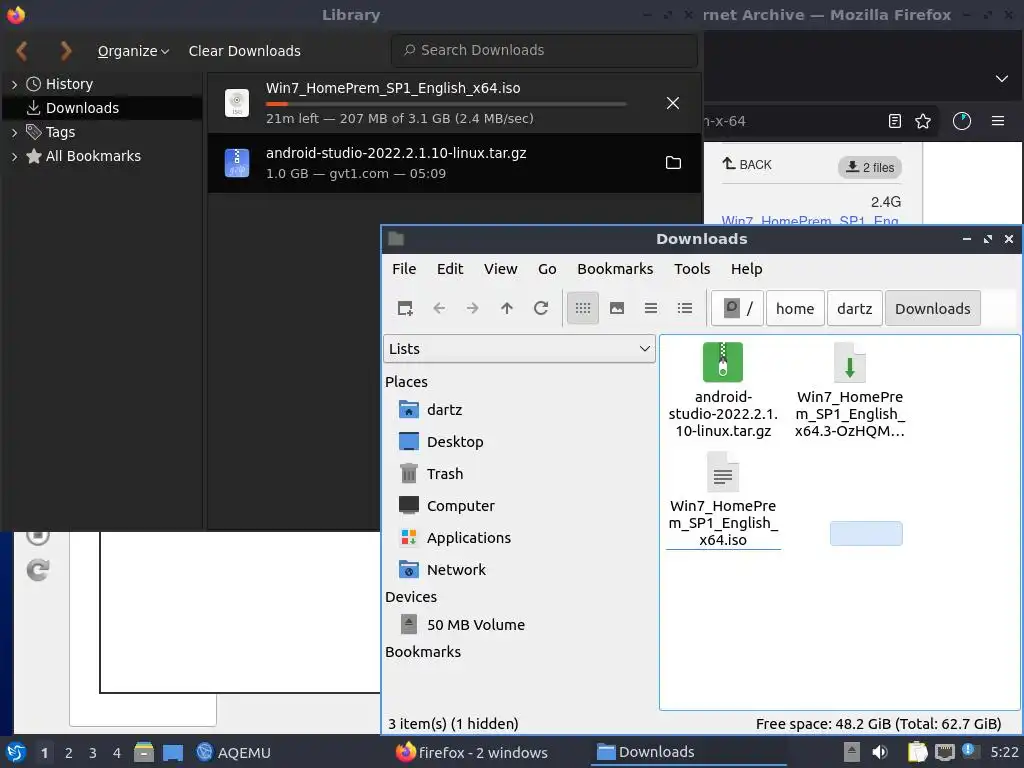Expand the Tags tree item
Viewport: 1024px width, 768px height.
pyautogui.click(x=14, y=133)
